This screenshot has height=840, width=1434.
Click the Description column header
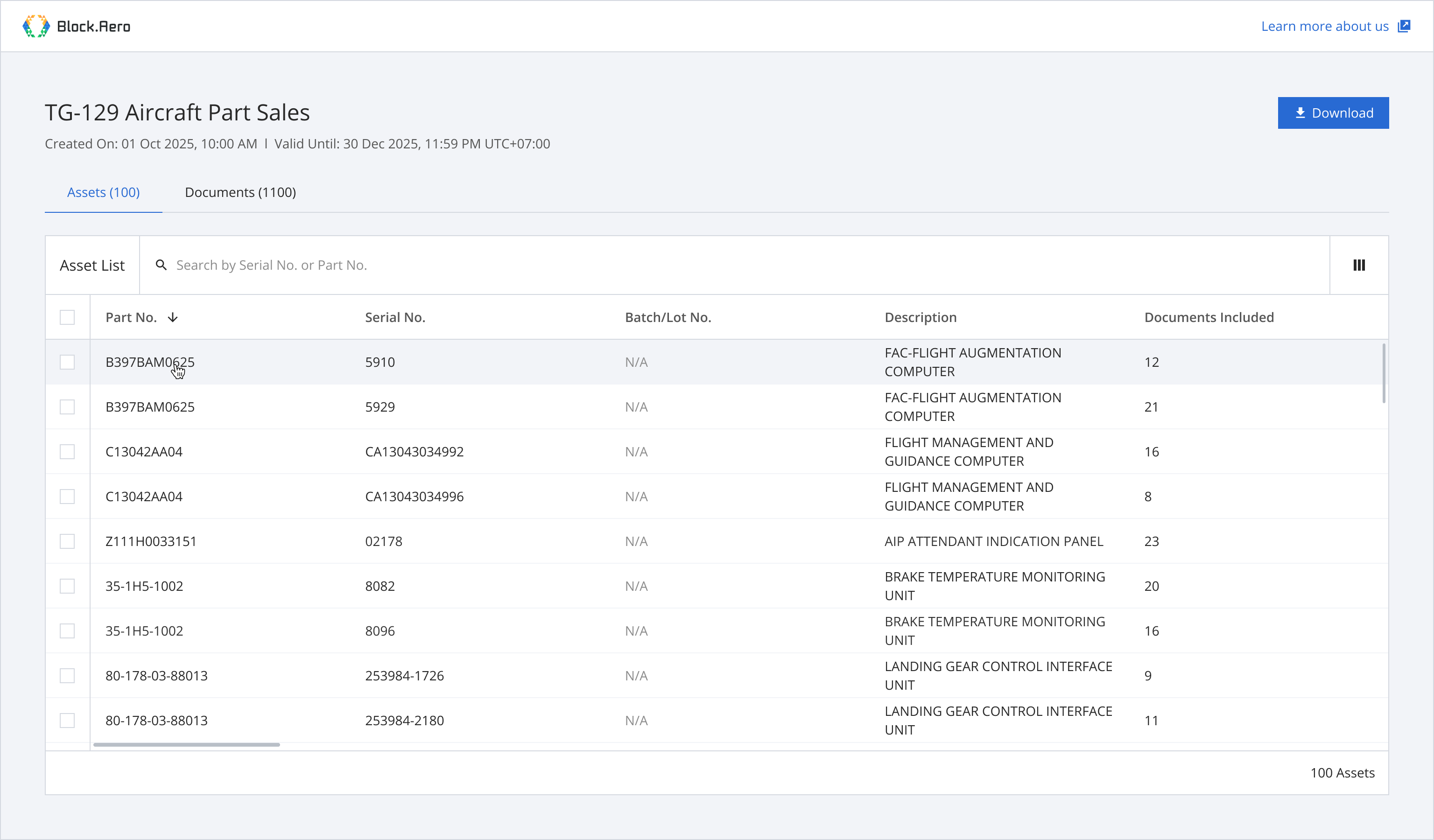[x=920, y=317]
